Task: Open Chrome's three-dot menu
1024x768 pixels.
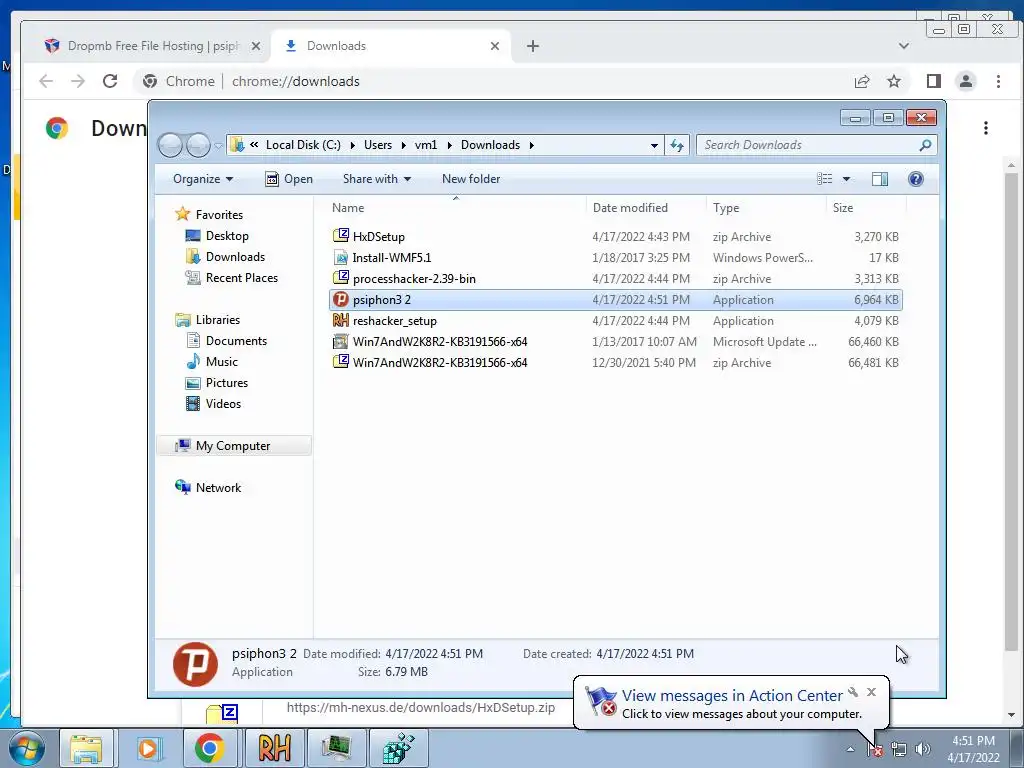Action: (x=998, y=81)
